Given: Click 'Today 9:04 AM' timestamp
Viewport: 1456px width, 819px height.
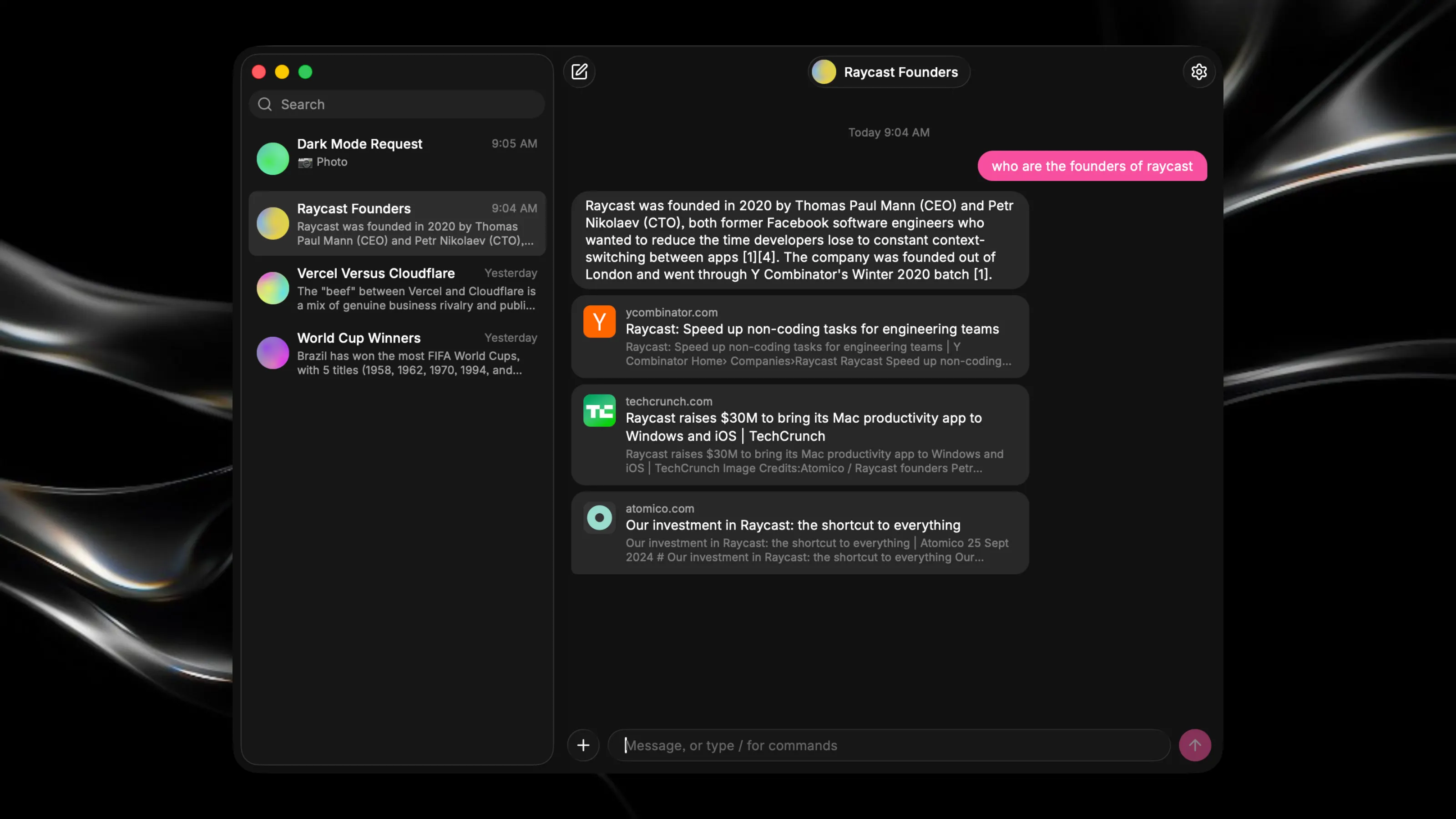Looking at the screenshot, I should pos(889,132).
